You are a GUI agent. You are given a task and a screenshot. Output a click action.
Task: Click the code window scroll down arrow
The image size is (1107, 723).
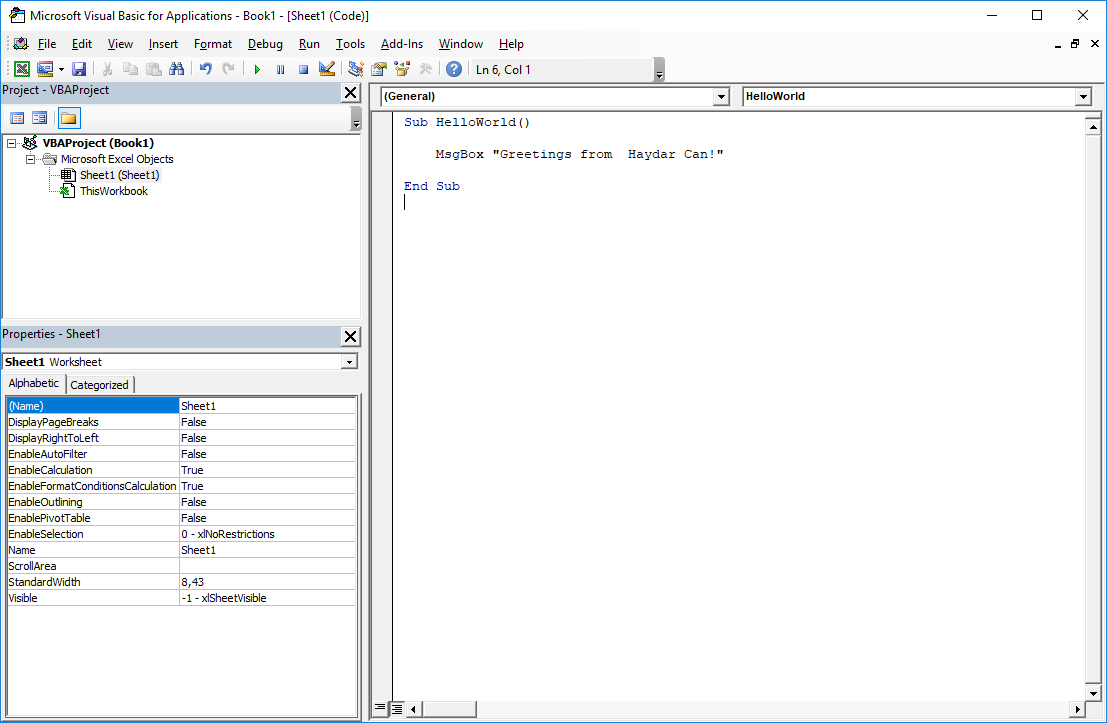coord(1093,693)
